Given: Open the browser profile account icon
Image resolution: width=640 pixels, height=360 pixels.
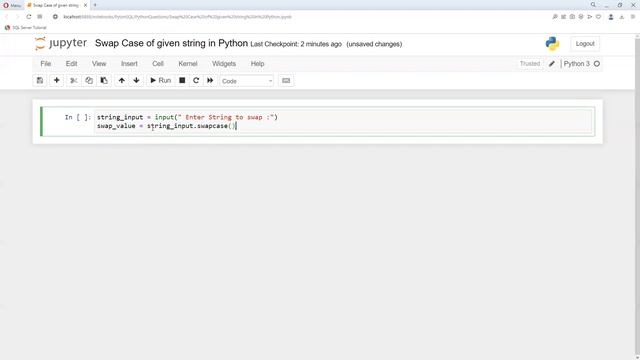Looking at the screenshot, I should [x=611, y=17].
